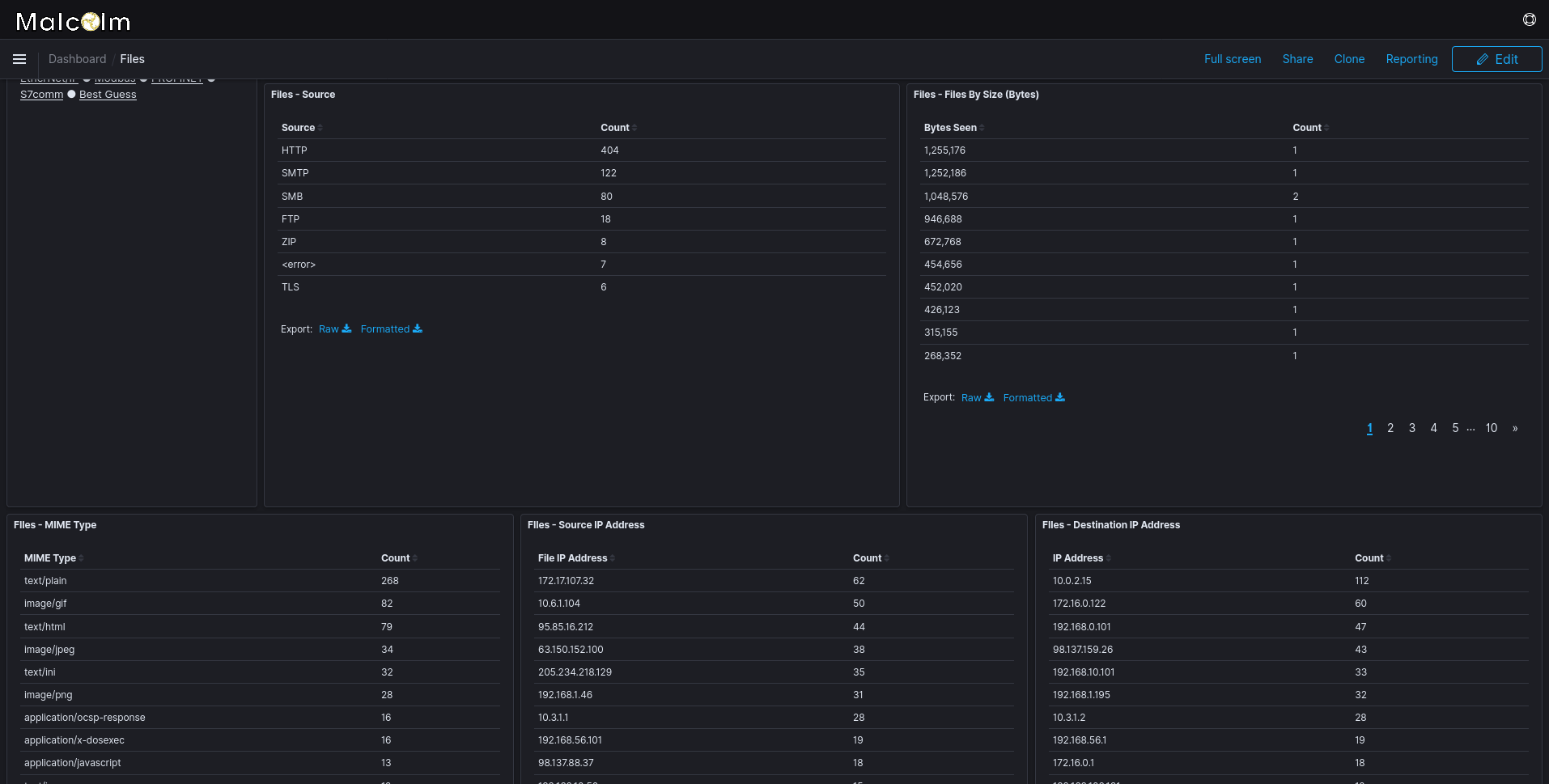Click the FTP source row

582,219
